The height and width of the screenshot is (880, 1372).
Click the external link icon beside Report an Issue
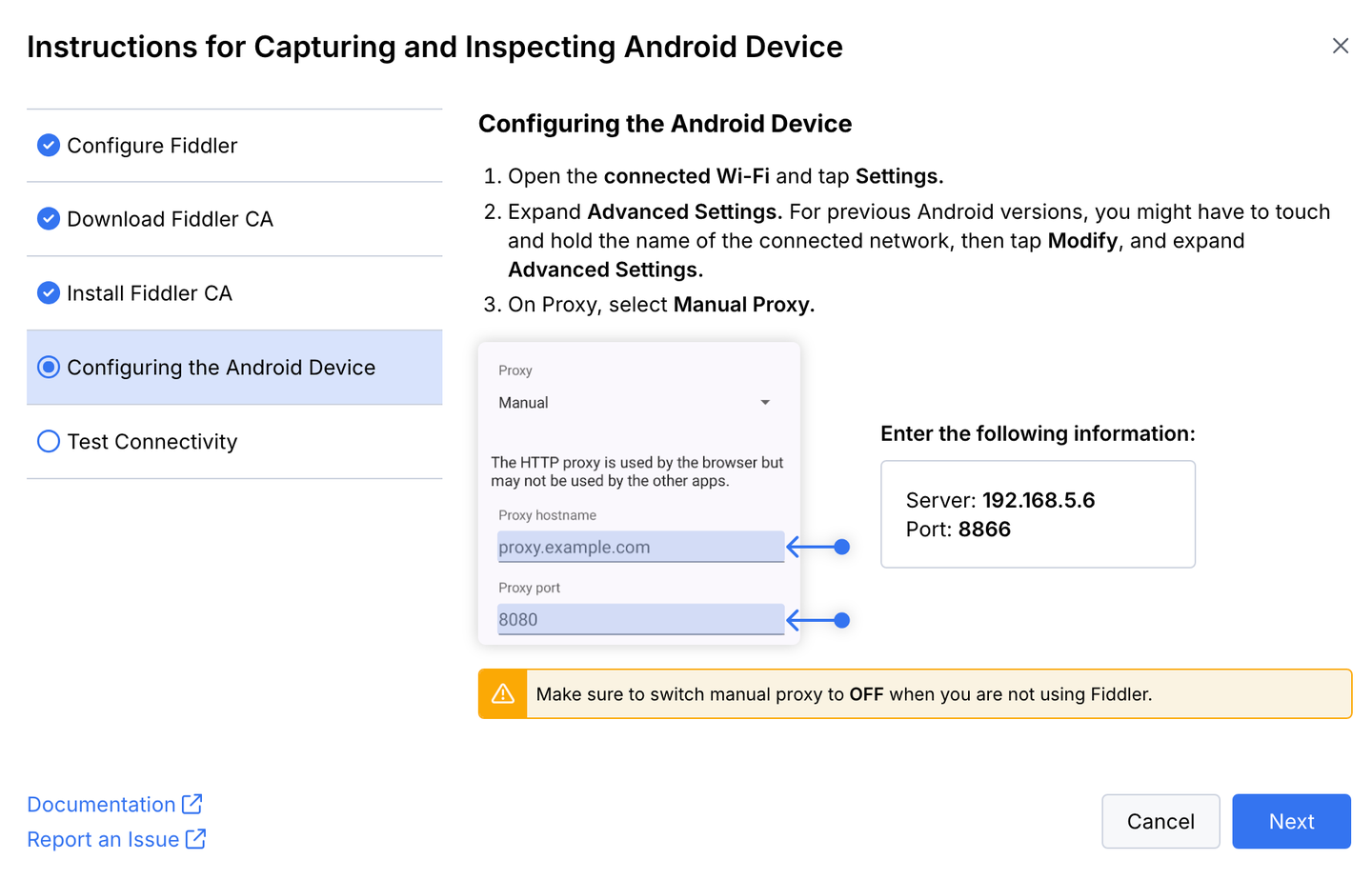(196, 839)
